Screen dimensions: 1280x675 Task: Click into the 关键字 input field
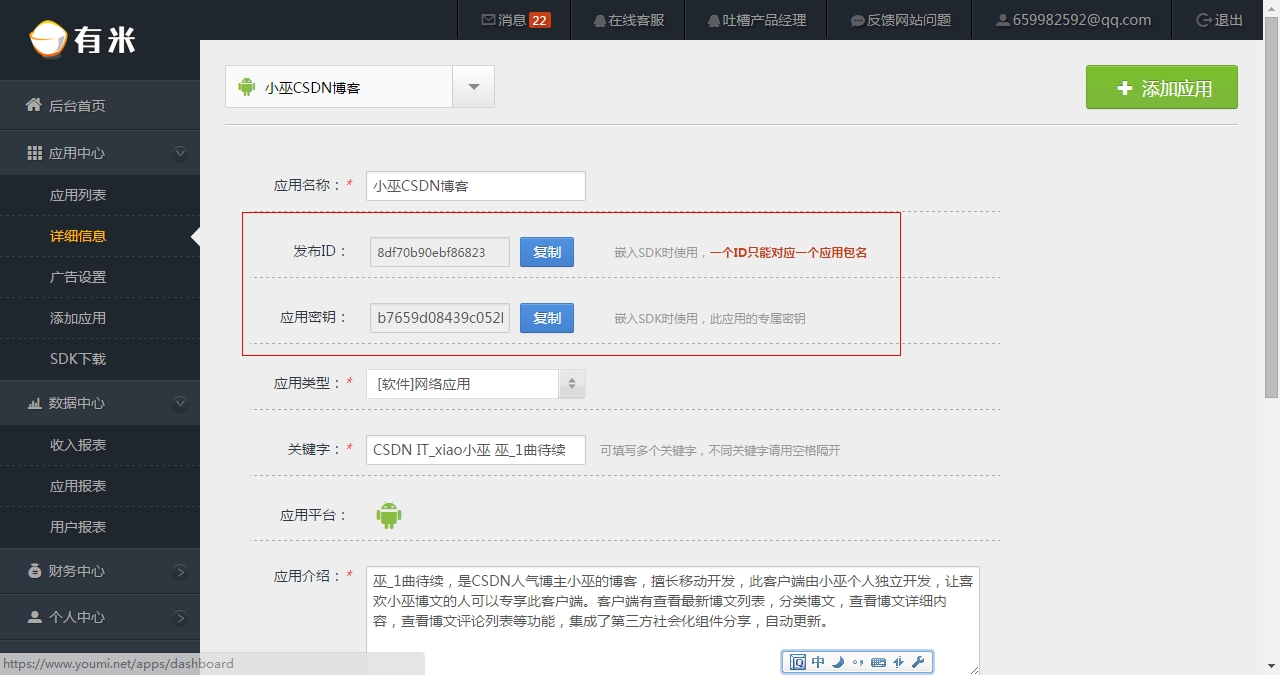pyautogui.click(x=475, y=450)
